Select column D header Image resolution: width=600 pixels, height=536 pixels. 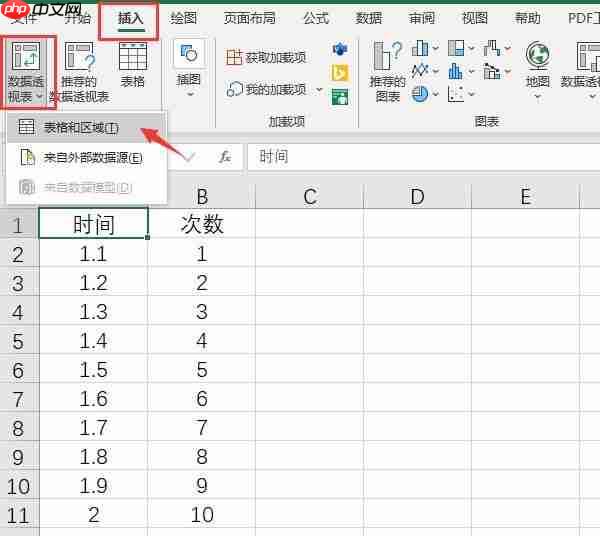[x=417, y=196]
